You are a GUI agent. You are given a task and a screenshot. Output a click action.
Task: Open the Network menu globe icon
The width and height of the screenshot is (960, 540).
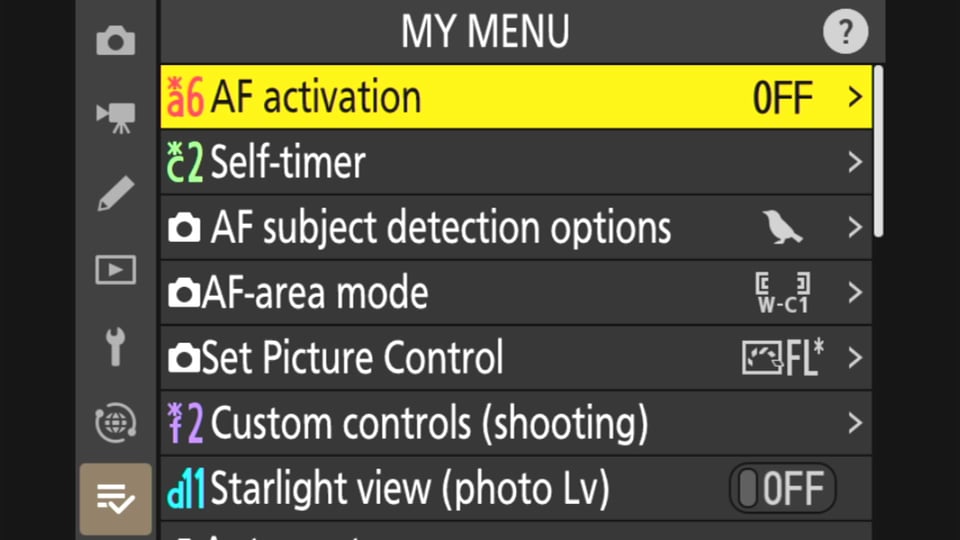116,422
